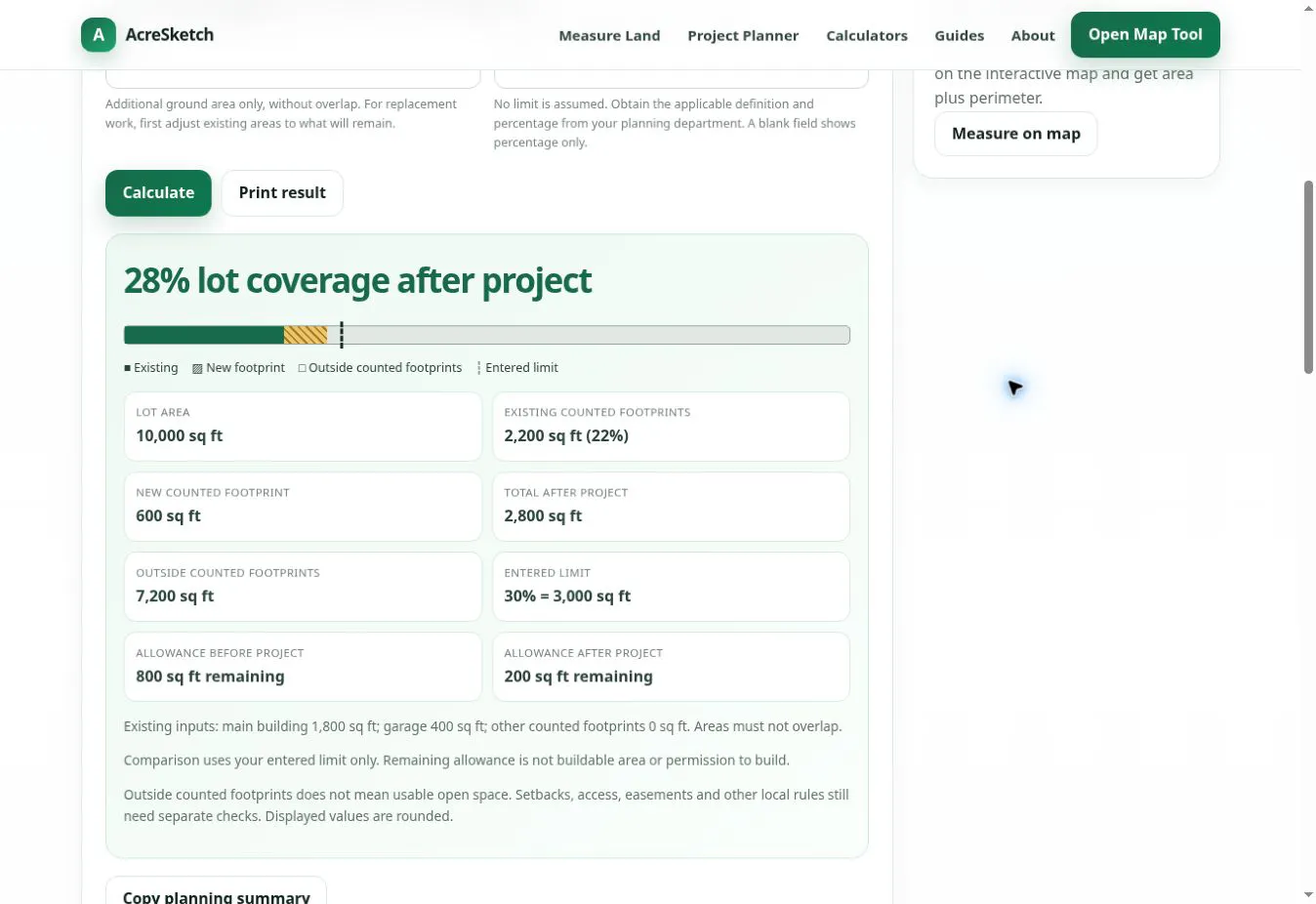
Task: Click the '2,200 sq ft (22%)' value
Action: pyautogui.click(x=566, y=436)
